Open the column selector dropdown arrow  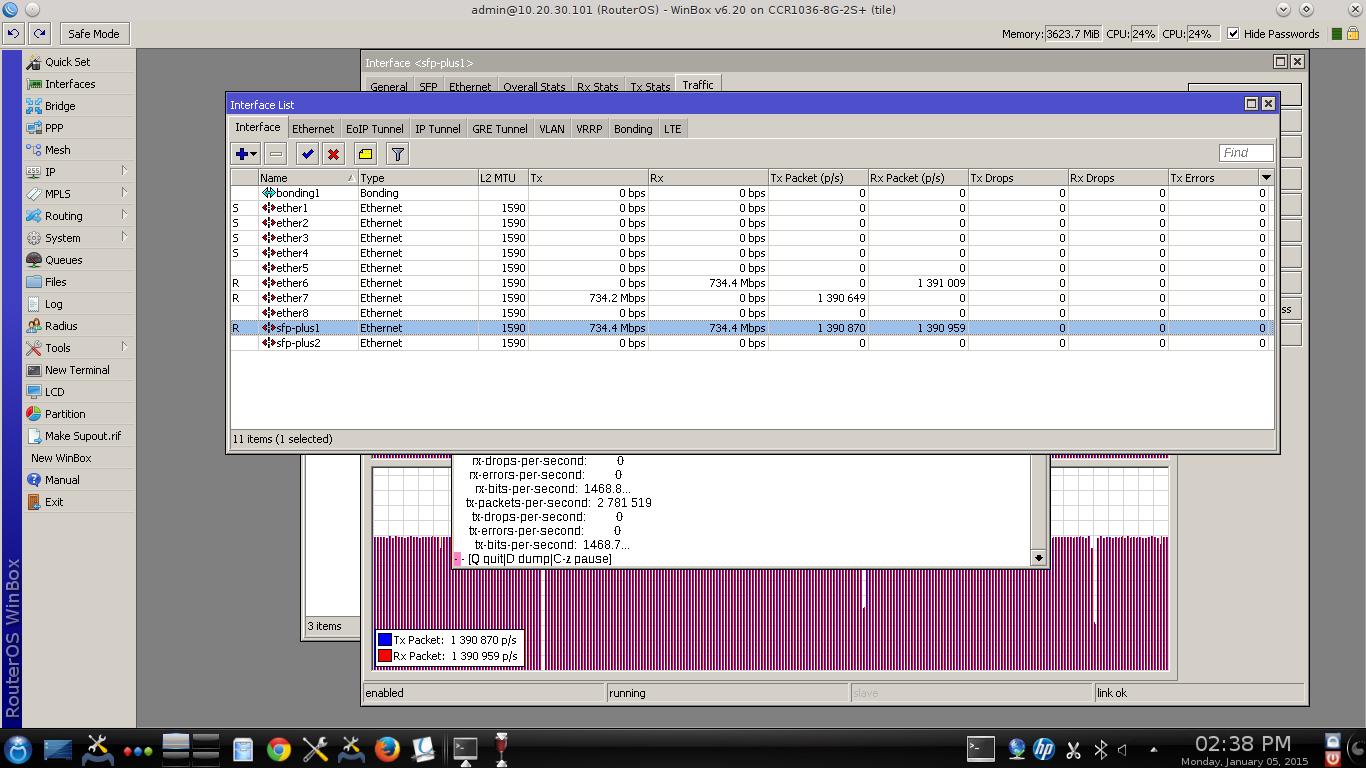(1266, 178)
